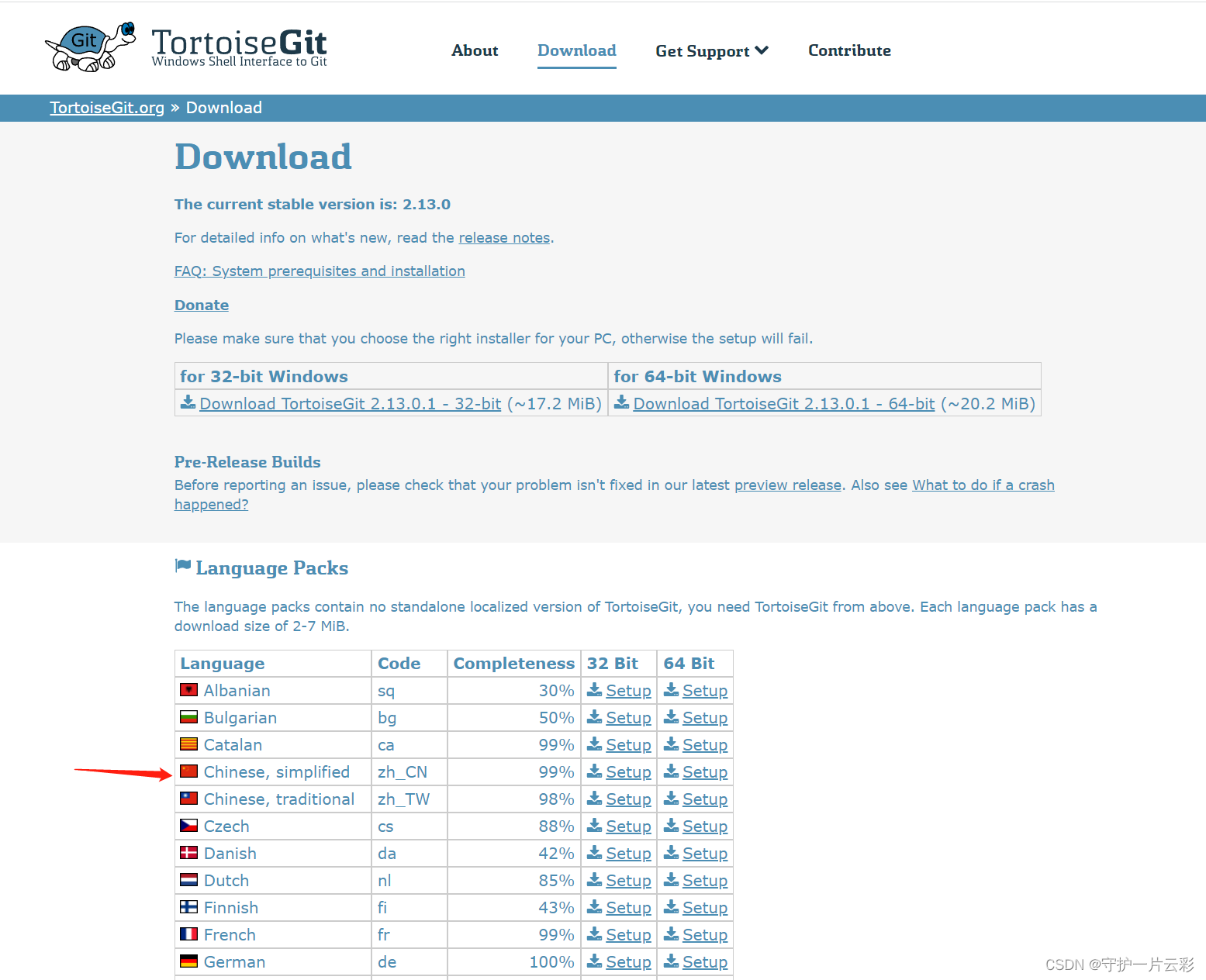
Task: Expand the Get Support dropdown menu
Action: pos(712,50)
